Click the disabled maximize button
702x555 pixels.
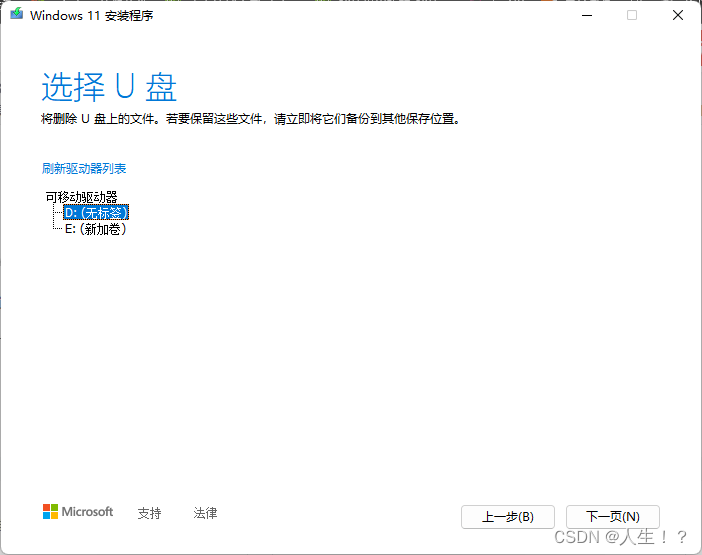tap(632, 15)
